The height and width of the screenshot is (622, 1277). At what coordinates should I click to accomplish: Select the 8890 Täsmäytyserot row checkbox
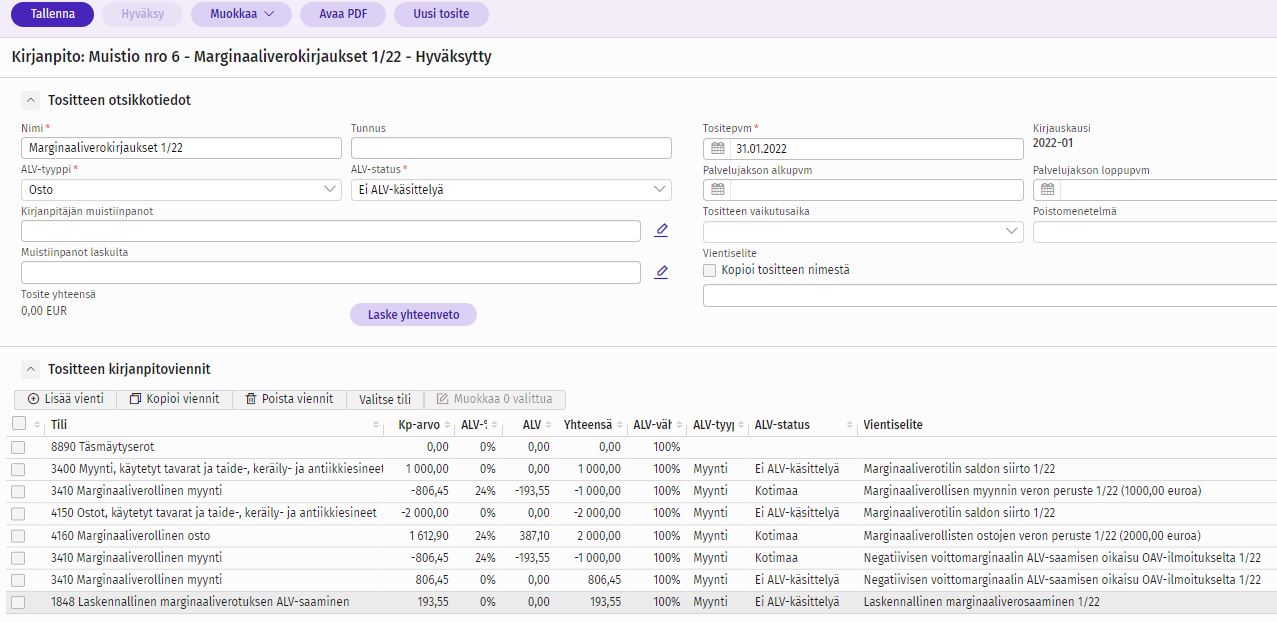point(18,447)
